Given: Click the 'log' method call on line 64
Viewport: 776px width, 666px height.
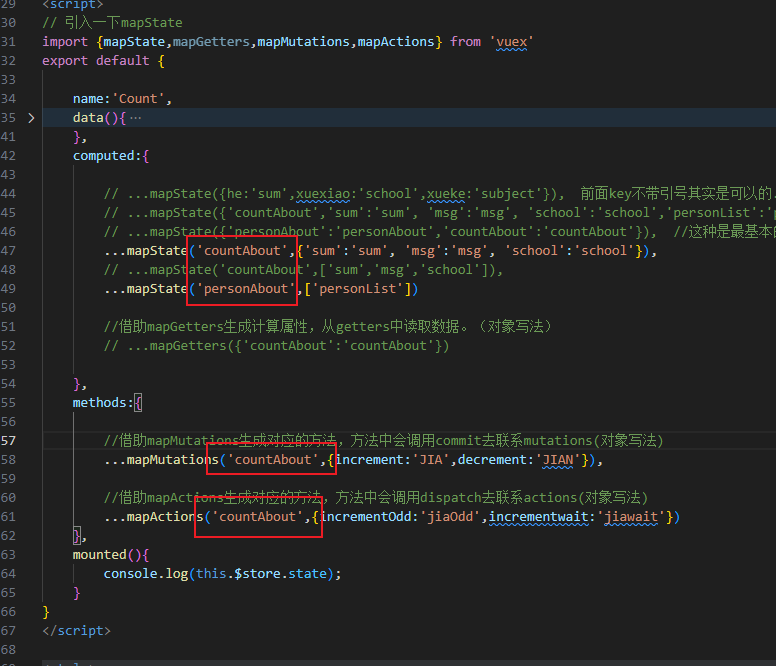Looking at the screenshot, I should [x=177, y=574].
